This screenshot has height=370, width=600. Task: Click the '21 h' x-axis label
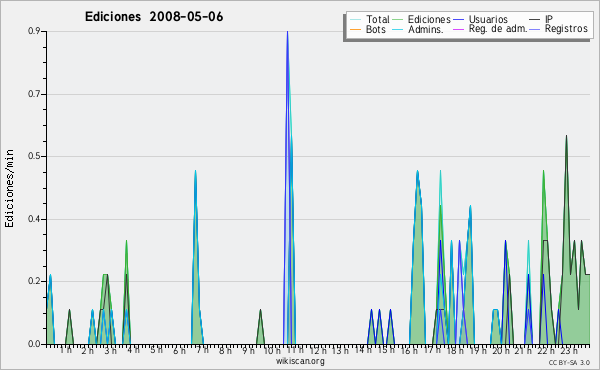[x=523, y=350]
